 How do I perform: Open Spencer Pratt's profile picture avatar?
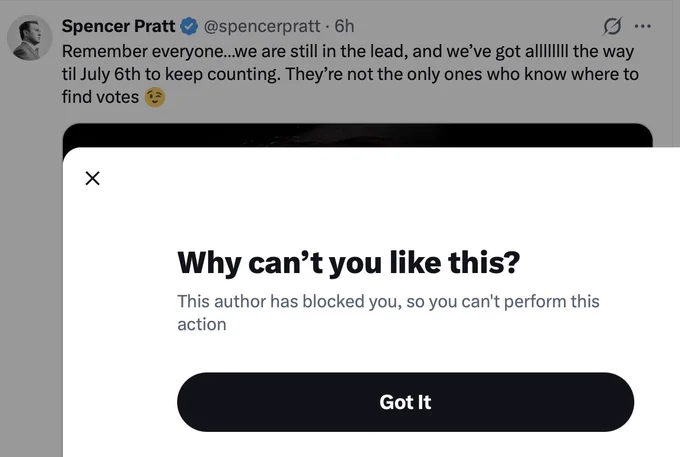[29, 37]
